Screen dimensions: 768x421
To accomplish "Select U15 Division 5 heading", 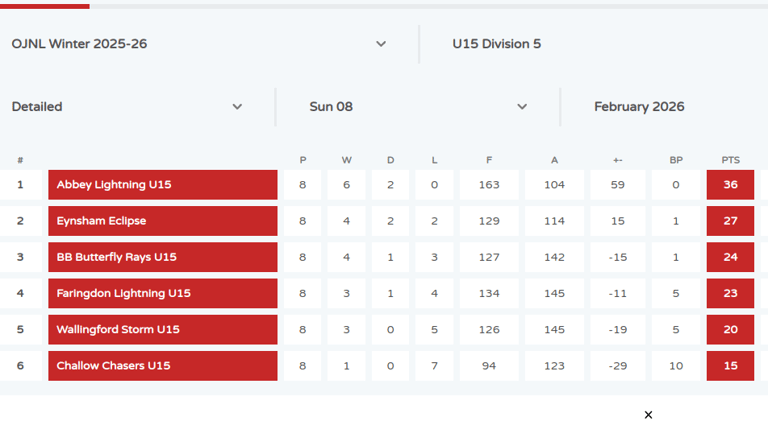I will 496,44.
